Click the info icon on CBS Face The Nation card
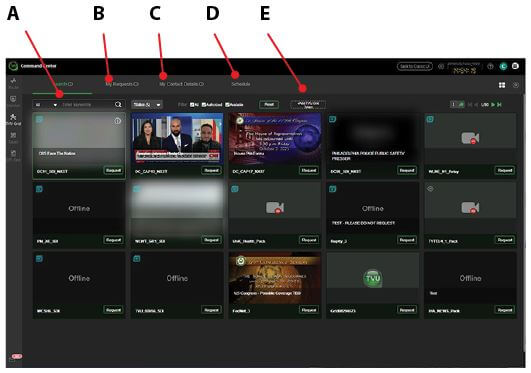The image size is (531, 373). pyautogui.click(x=118, y=121)
